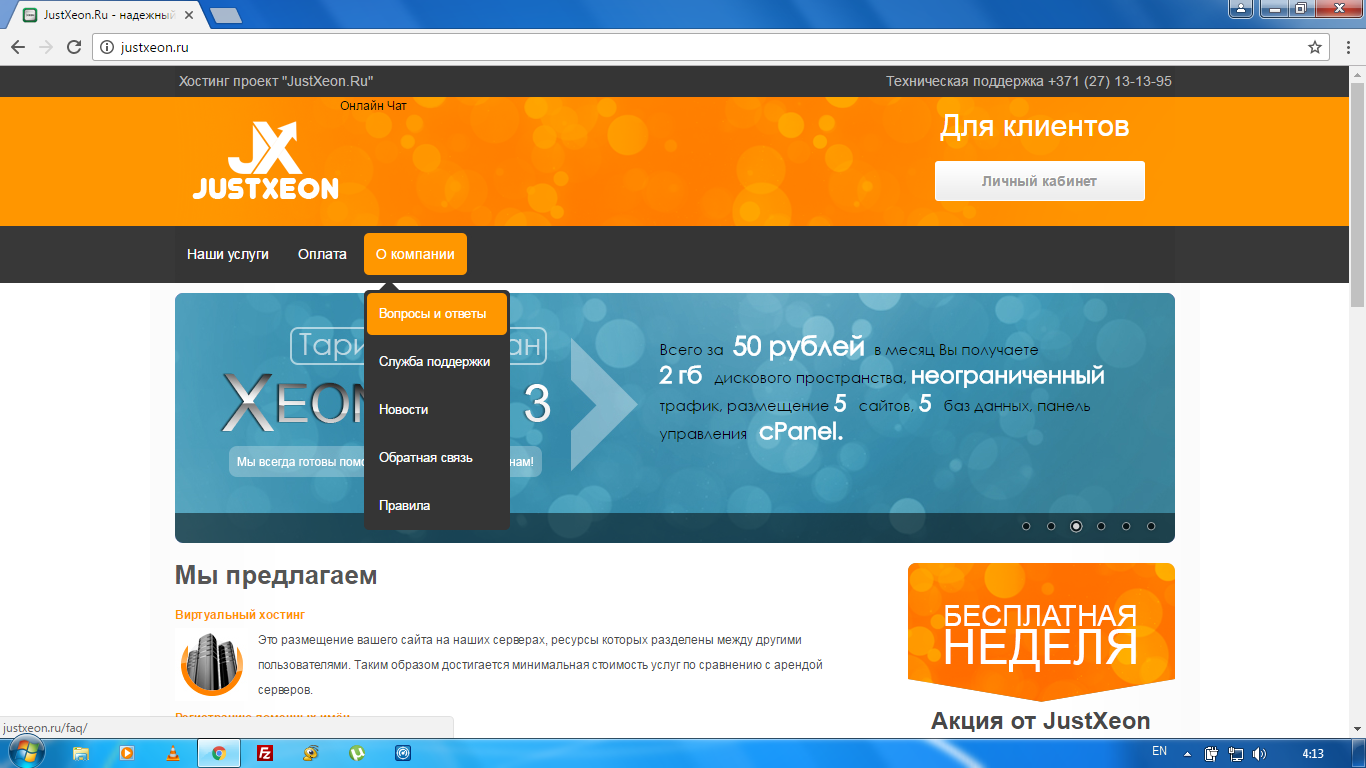Click the volume speaker tray icon

[x=1259, y=754]
